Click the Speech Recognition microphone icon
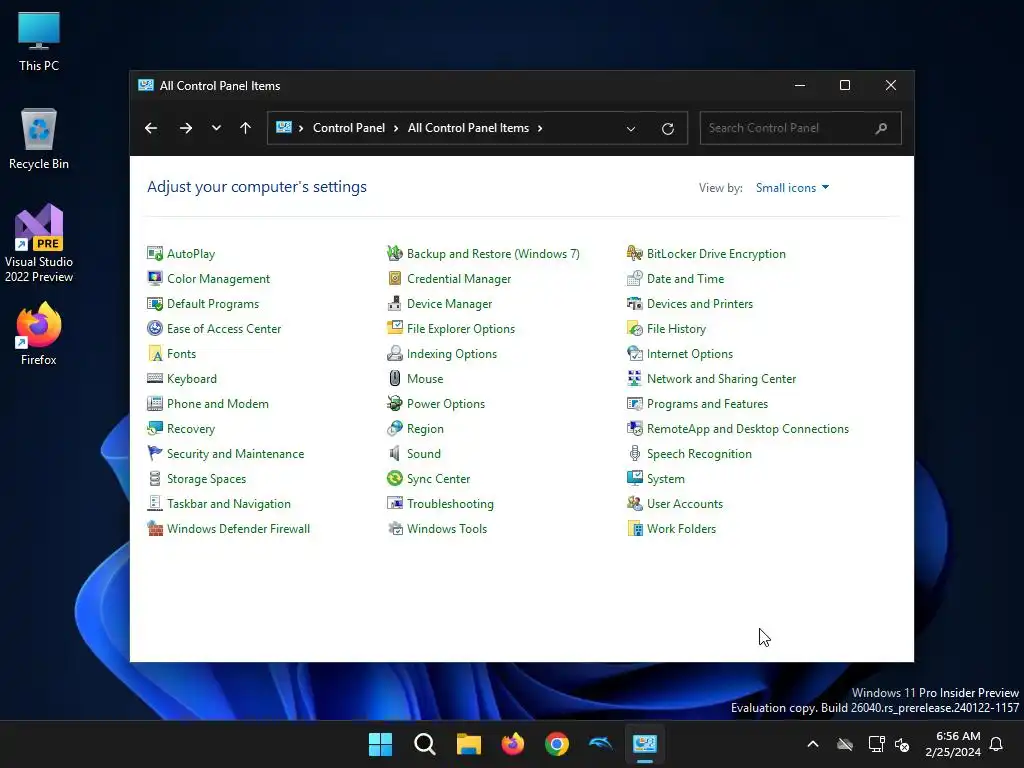 click(x=634, y=453)
